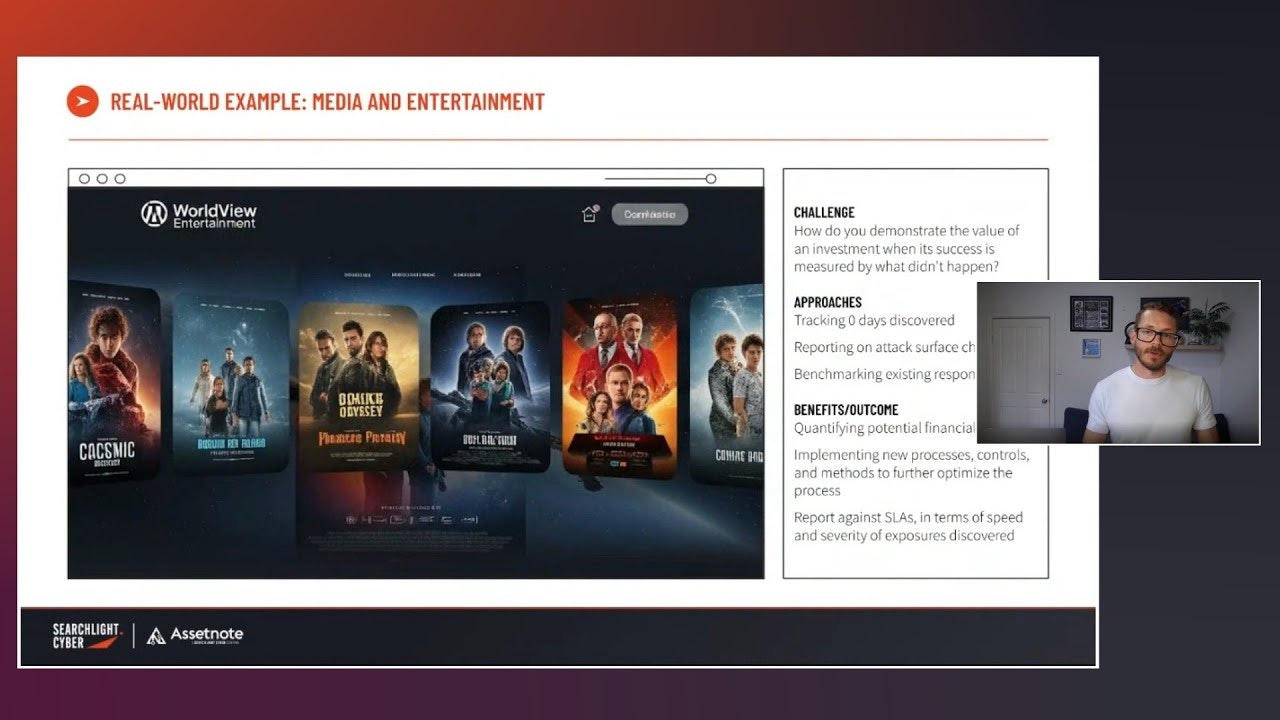Click the gray pill button in WorldView header
The height and width of the screenshot is (720, 1280).
click(x=650, y=214)
